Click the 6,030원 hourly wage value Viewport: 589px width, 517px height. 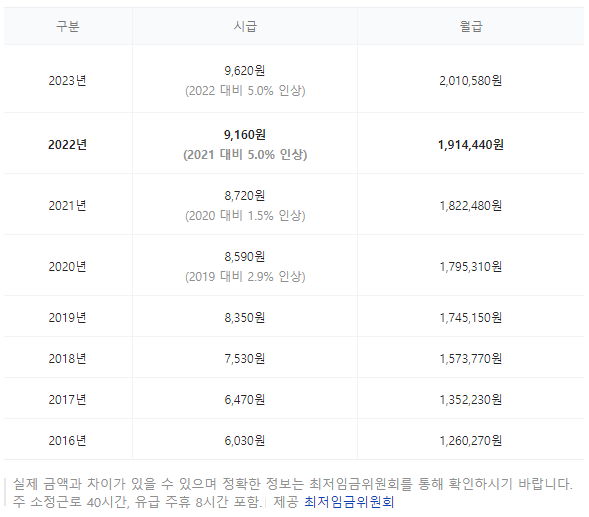[245, 441]
